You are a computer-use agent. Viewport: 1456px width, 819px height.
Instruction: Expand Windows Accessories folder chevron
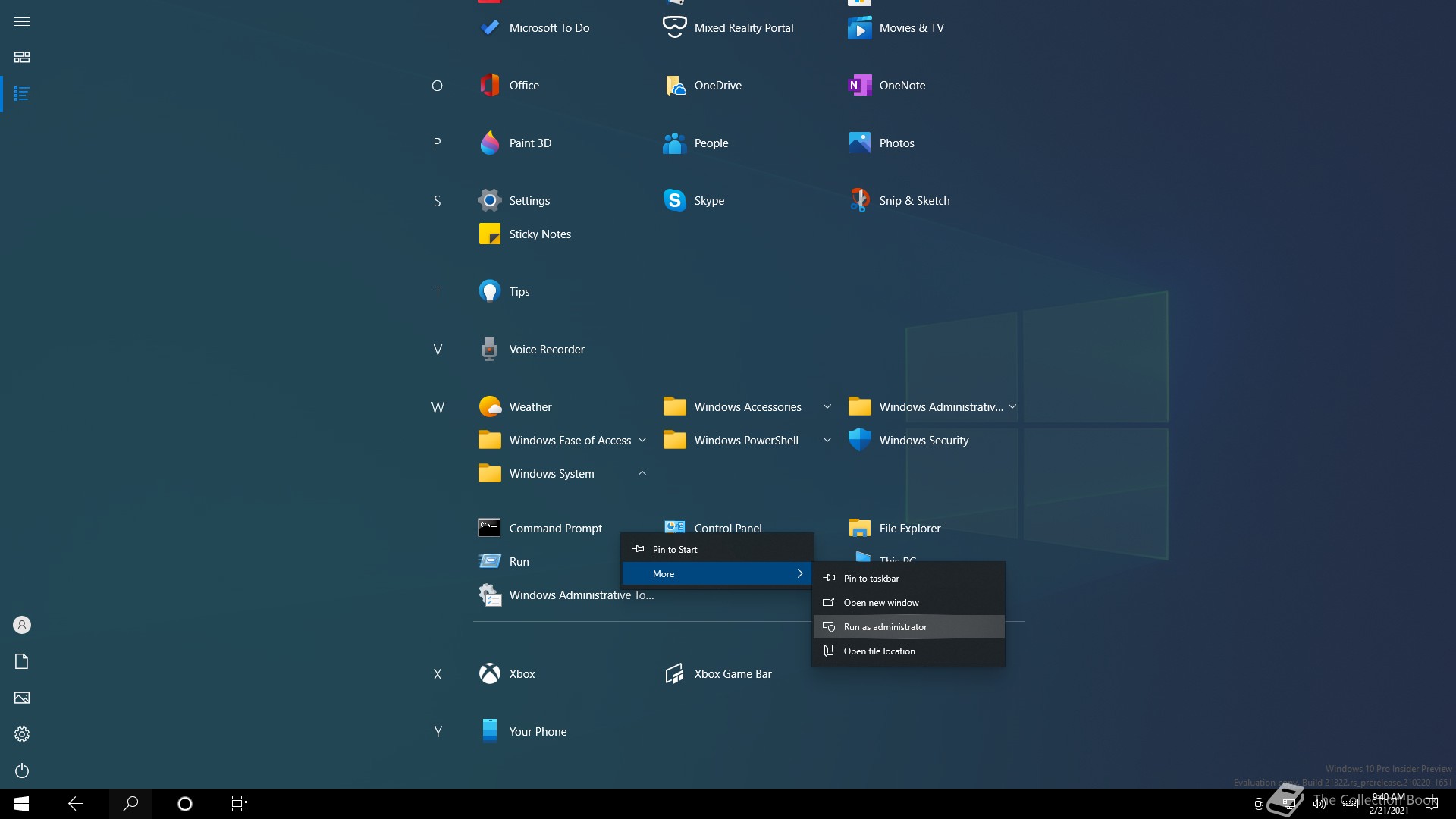pos(827,407)
